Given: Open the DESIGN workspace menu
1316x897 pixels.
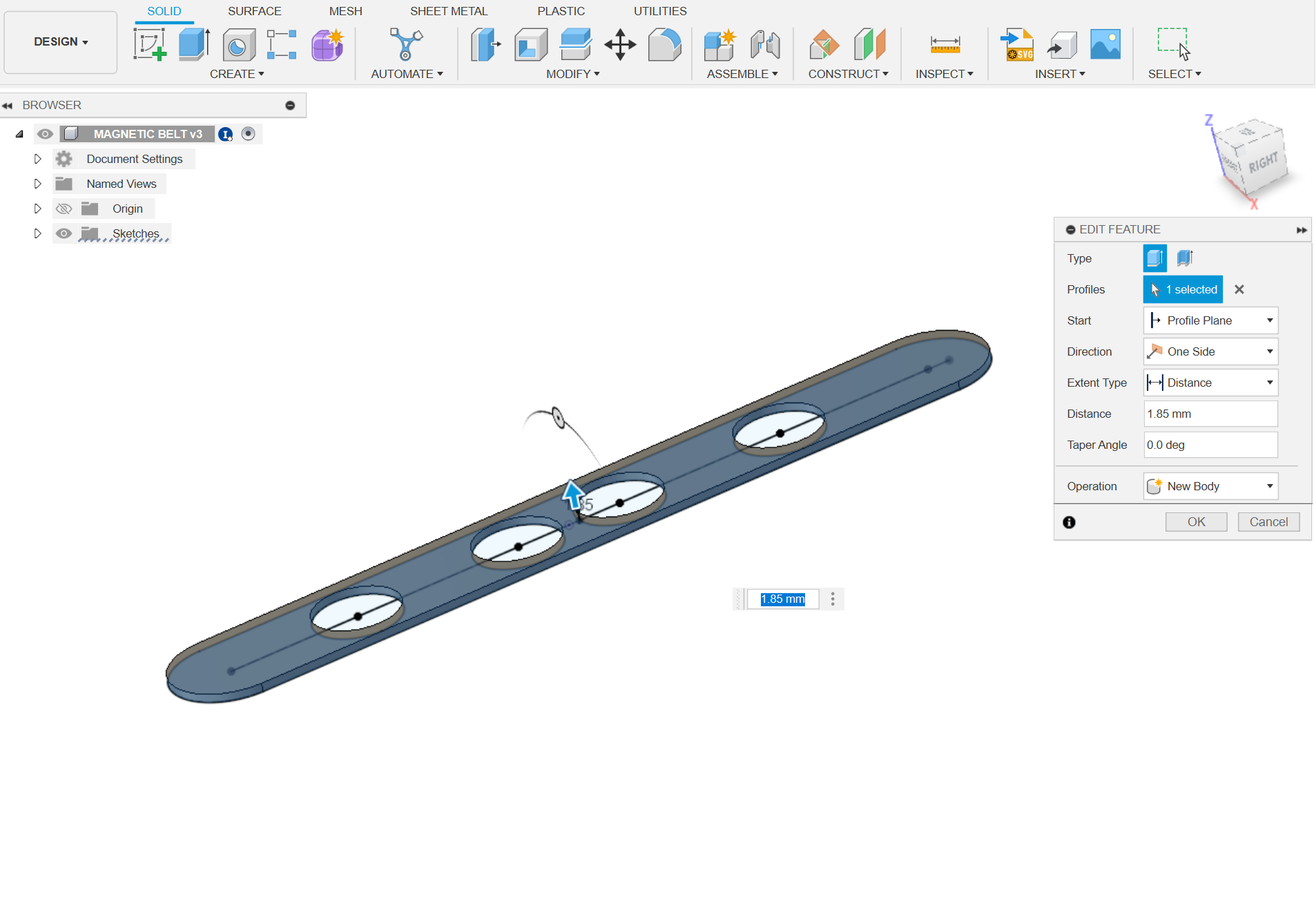Looking at the screenshot, I should pos(60,41).
